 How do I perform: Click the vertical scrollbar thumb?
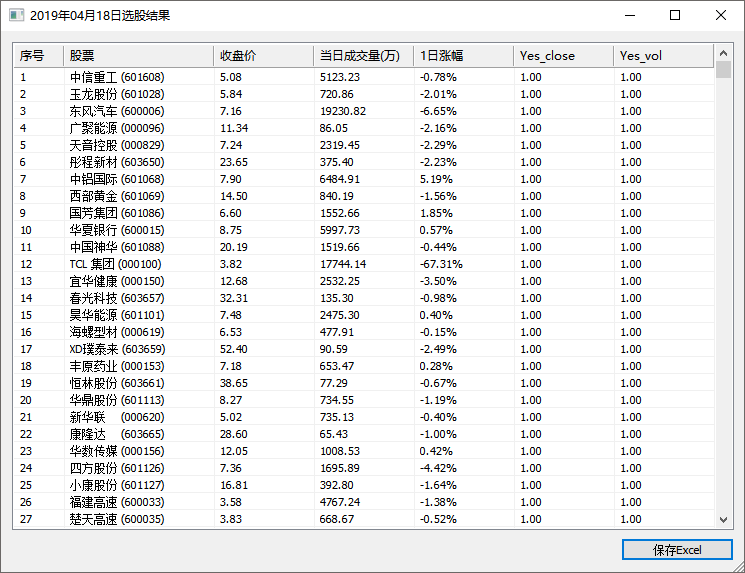pos(724,70)
